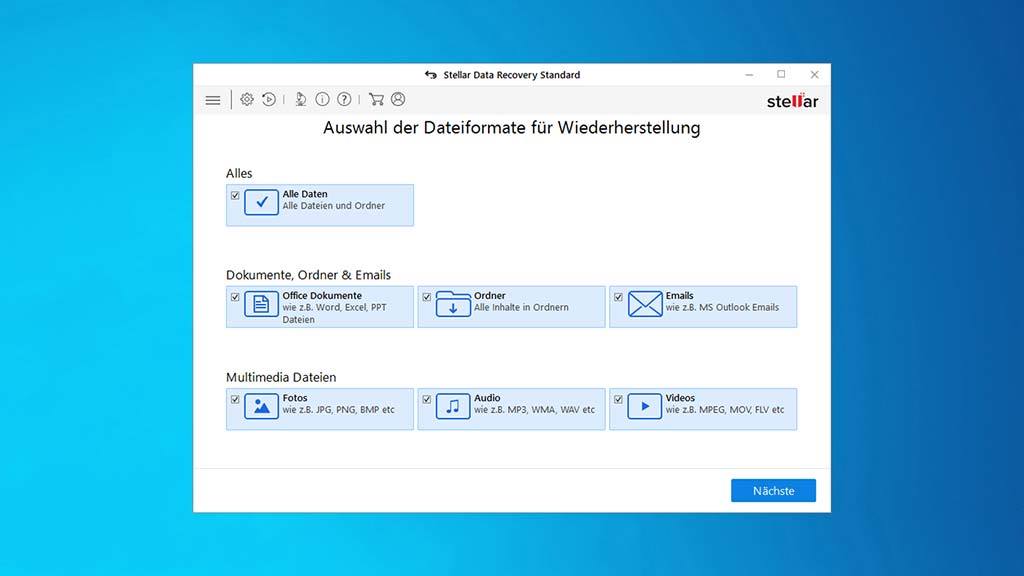The width and height of the screenshot is (1024, 576).
Task: Click the 'wie z.B. Word, Excel, PPT' text
Action: tap(334, 308)
